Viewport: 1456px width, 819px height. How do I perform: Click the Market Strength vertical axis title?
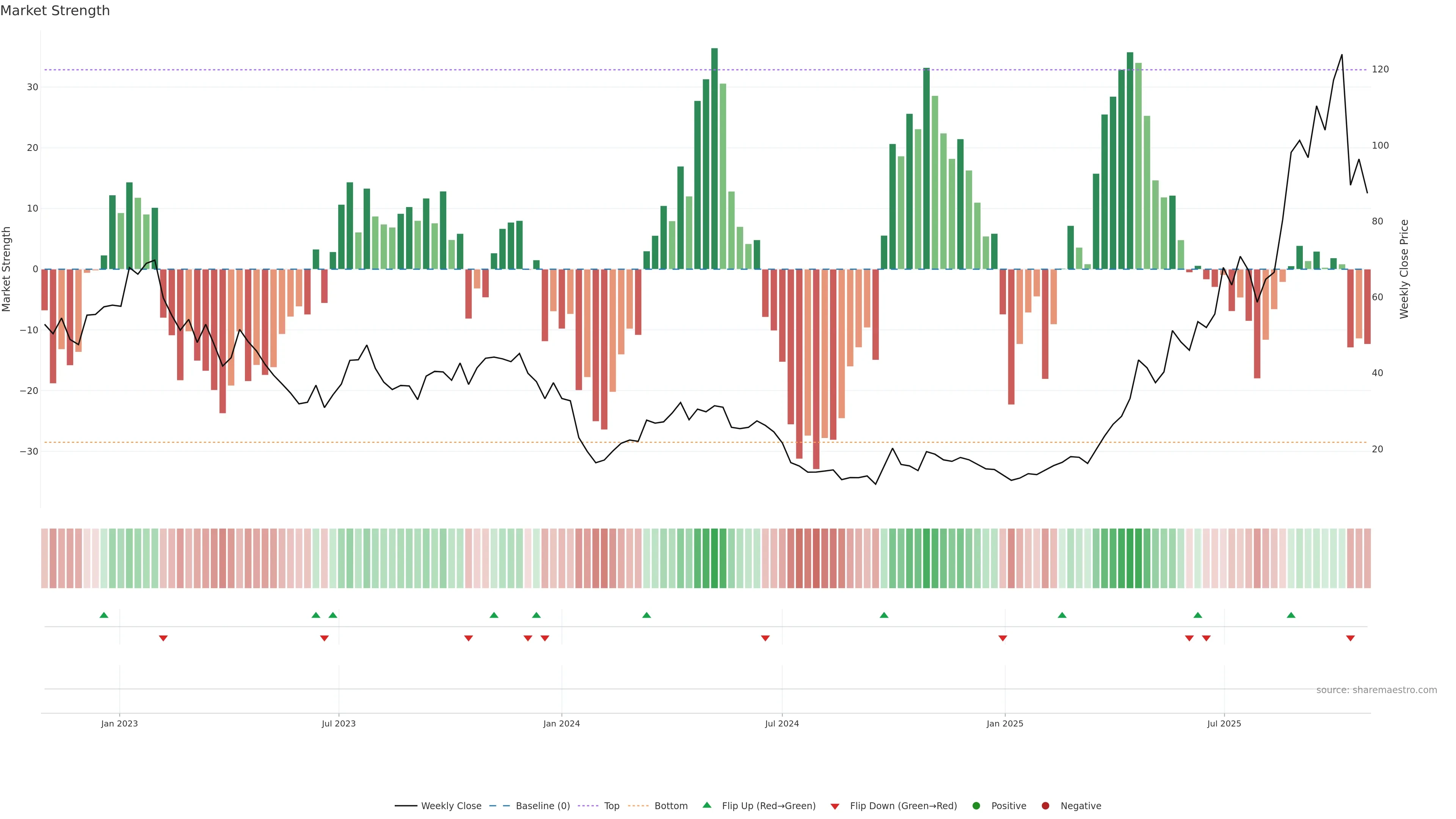click(7, 269)
